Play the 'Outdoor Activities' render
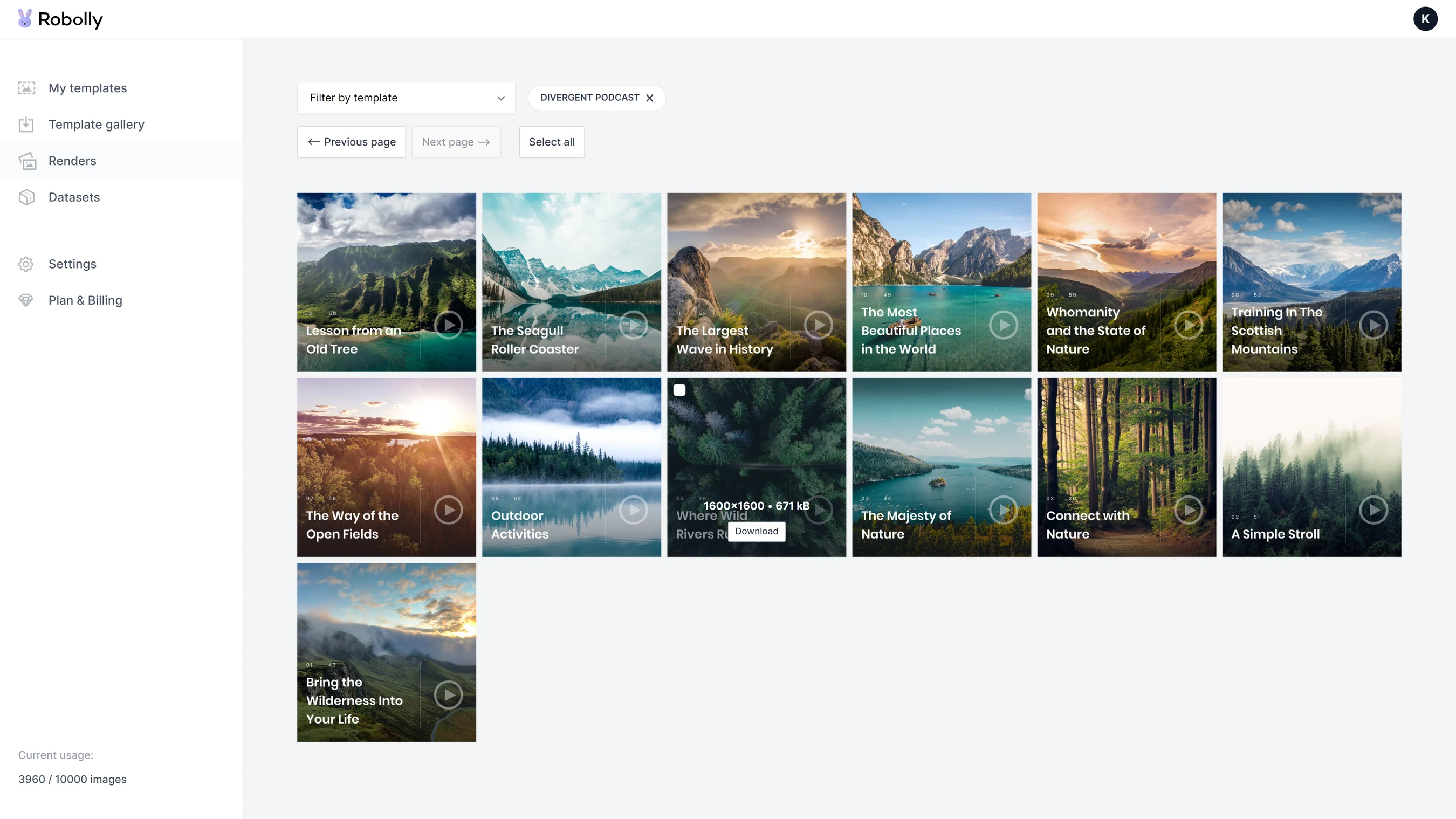 point(633,510)
